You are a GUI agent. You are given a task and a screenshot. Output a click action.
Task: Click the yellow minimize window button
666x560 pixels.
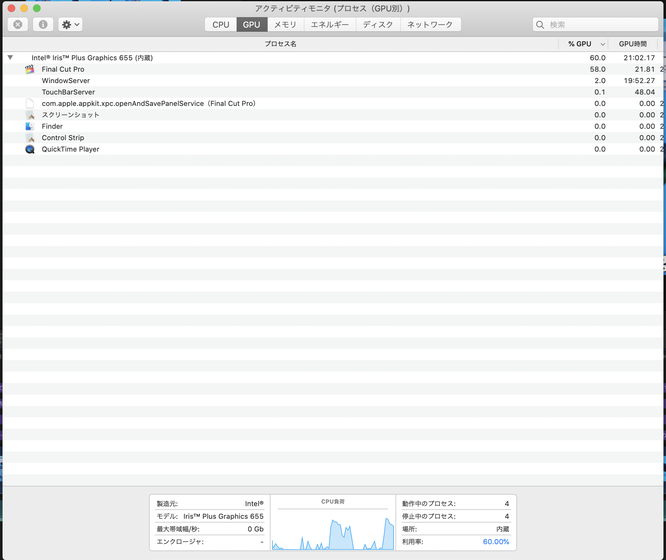(24, 8)
